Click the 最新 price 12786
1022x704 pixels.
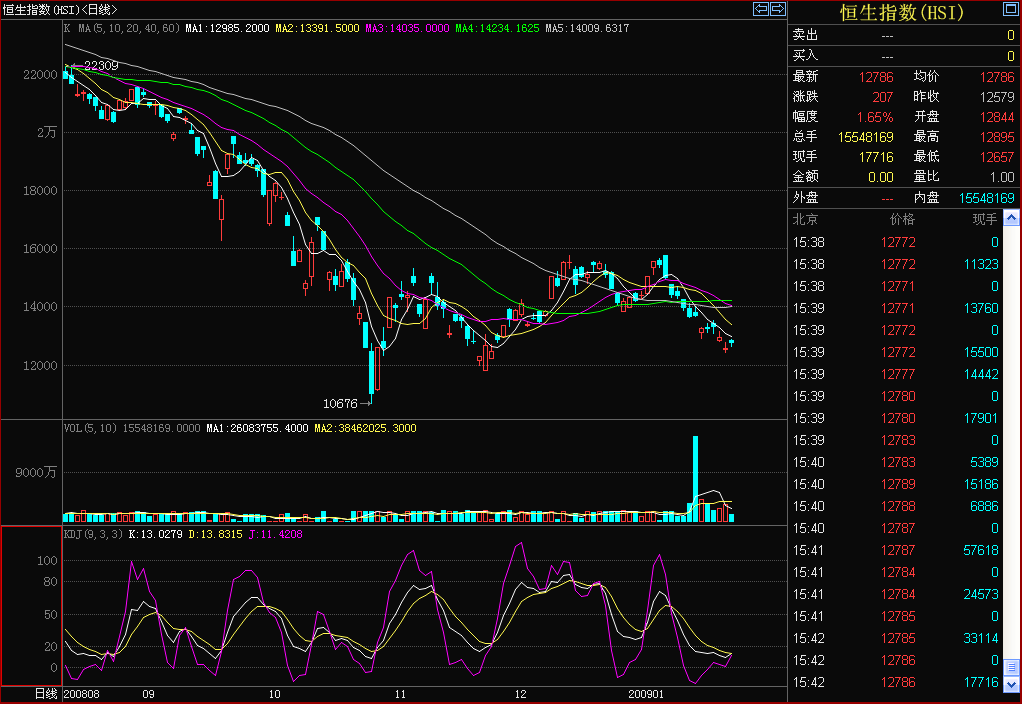click(x=876, y=77)
